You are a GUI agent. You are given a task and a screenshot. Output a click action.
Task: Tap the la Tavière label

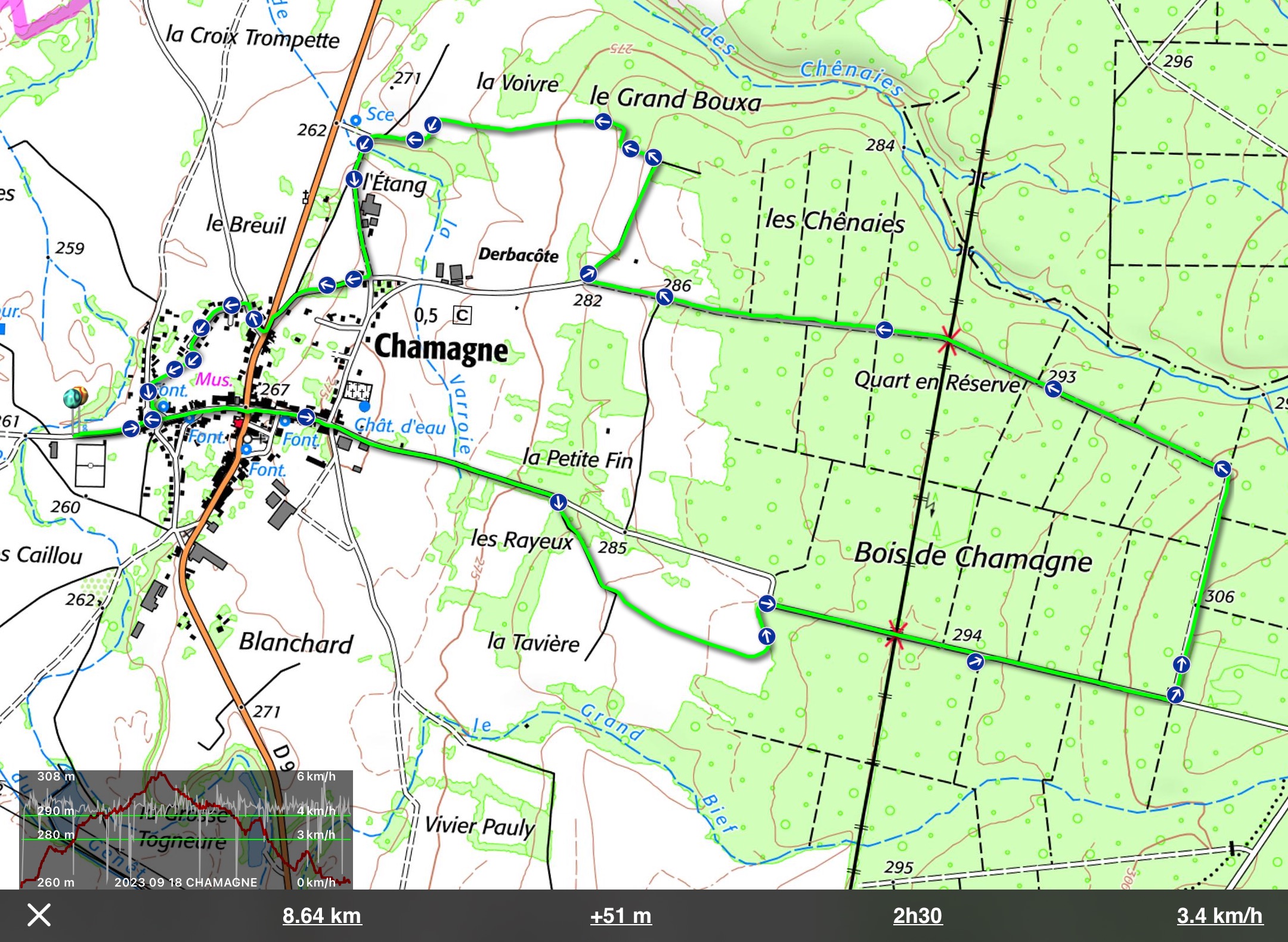coord(533,643)
